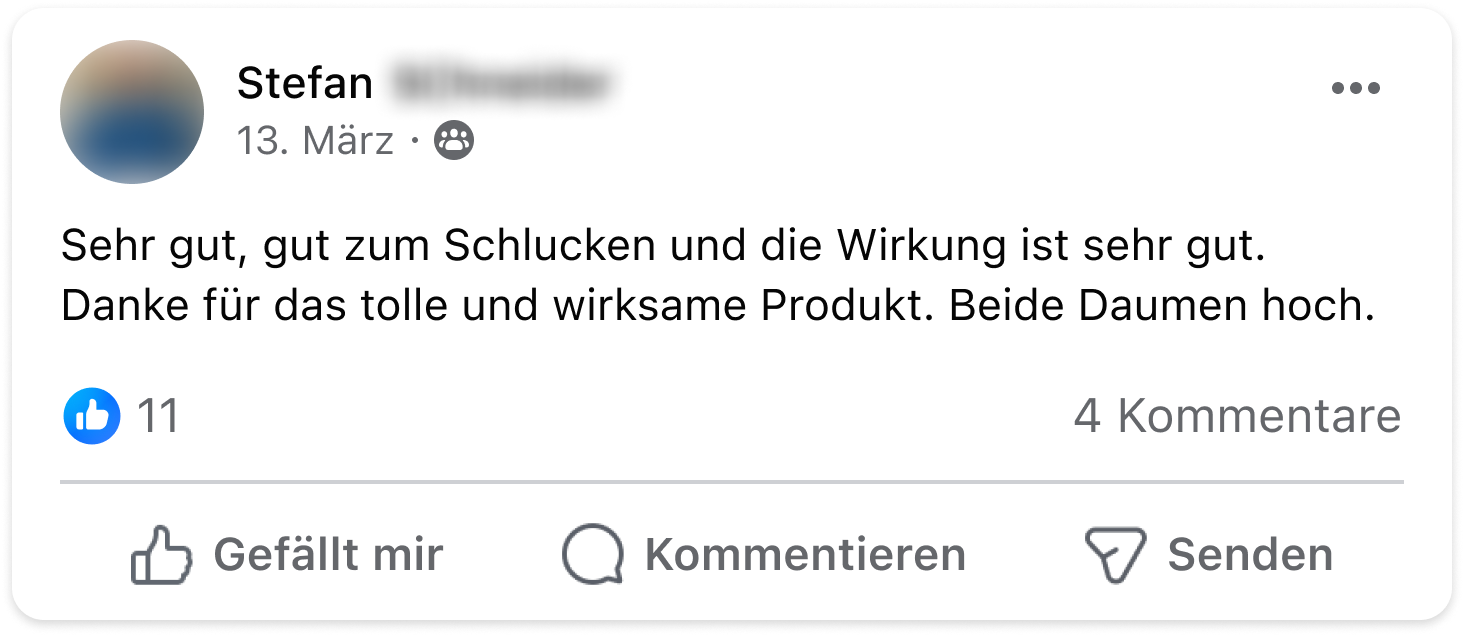Expand the 4 Kommentare link
The height and width of the screenshot is (636, 1464).
click(1238, 416)
